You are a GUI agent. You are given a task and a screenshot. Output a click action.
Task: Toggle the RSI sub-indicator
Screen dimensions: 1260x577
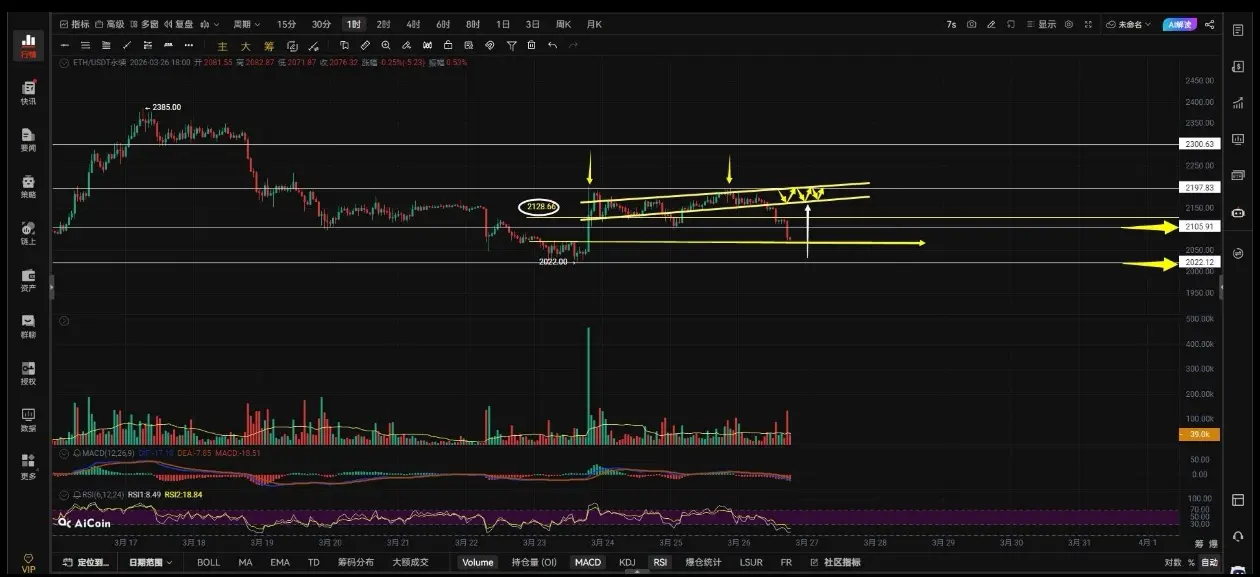660,562
